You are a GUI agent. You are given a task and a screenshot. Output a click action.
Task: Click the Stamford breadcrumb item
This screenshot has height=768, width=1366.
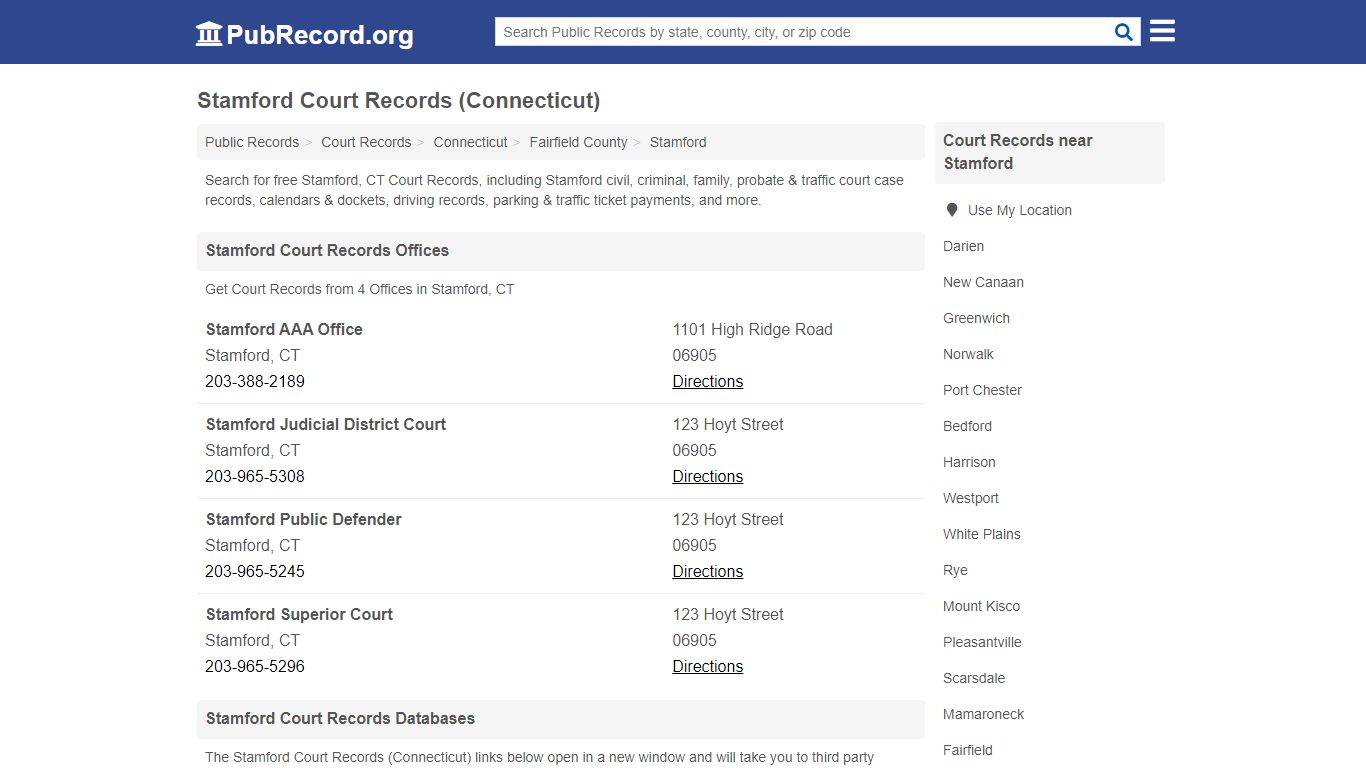(x=678, y=142)
